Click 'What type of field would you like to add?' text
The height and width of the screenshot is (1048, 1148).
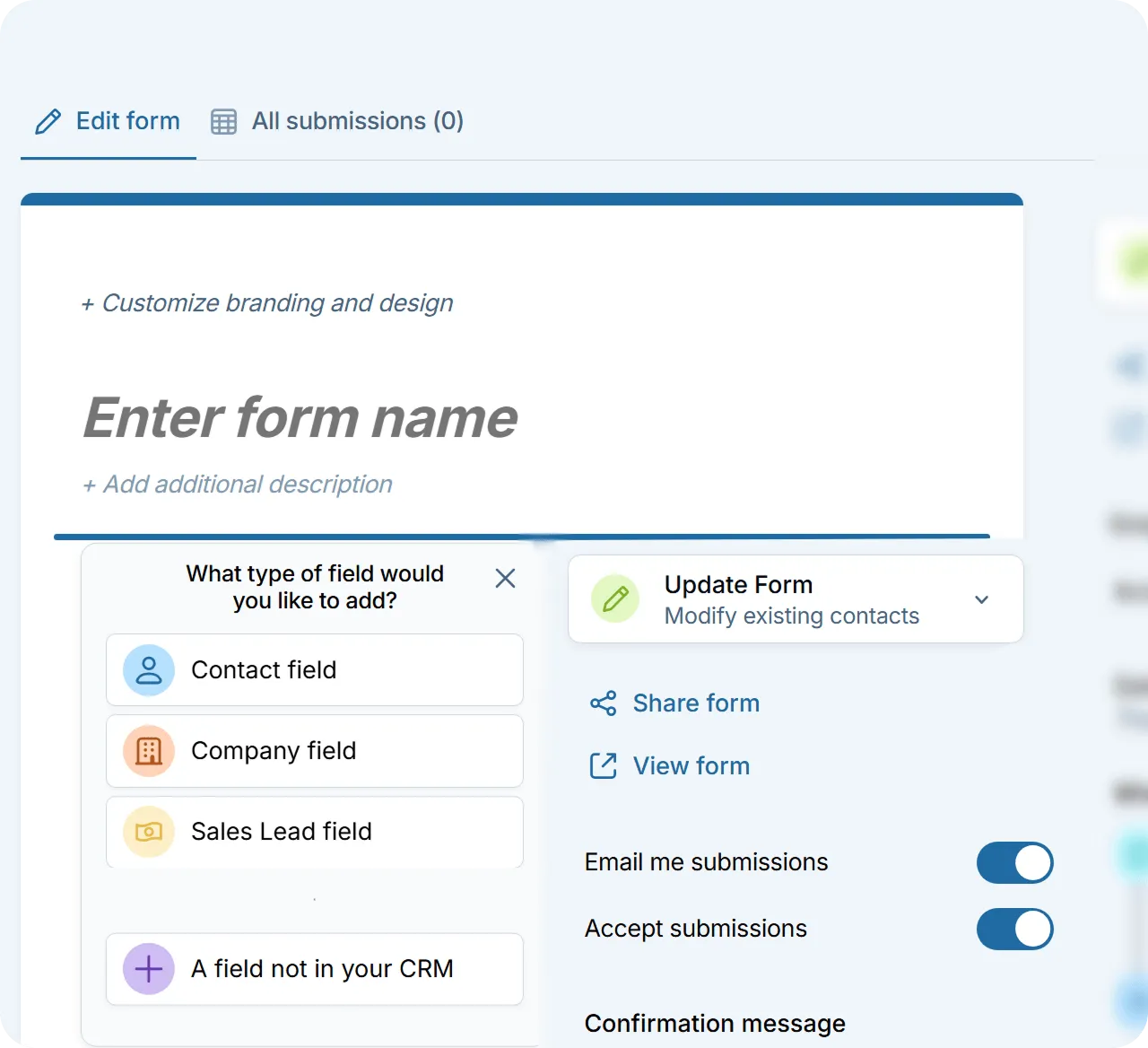coord(315,587)
